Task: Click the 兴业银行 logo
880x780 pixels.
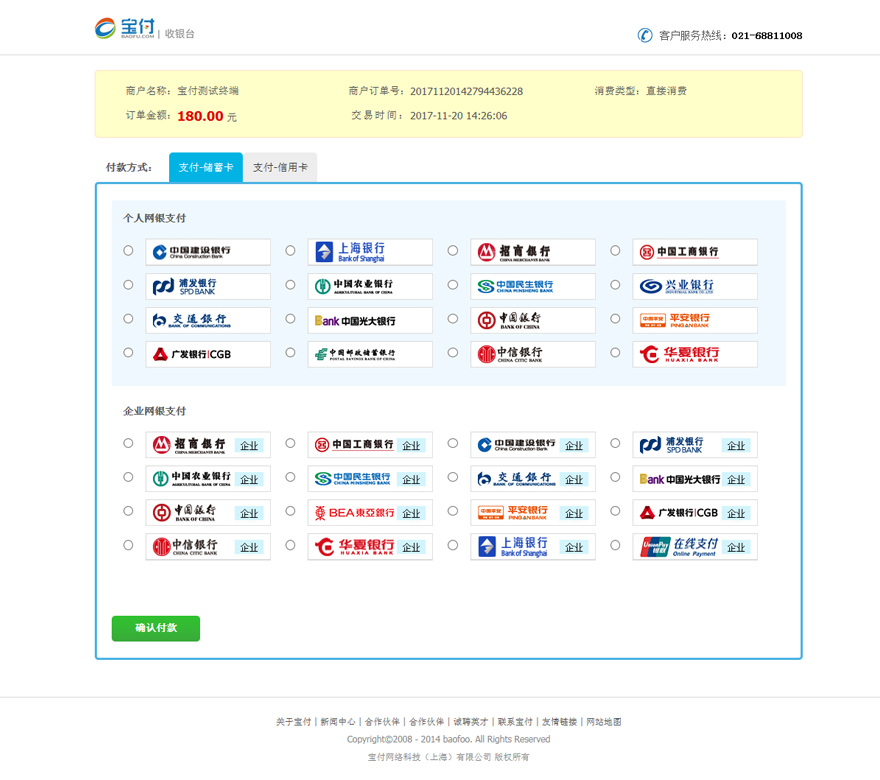Action: pyautogui.click(x=695, y=286)
